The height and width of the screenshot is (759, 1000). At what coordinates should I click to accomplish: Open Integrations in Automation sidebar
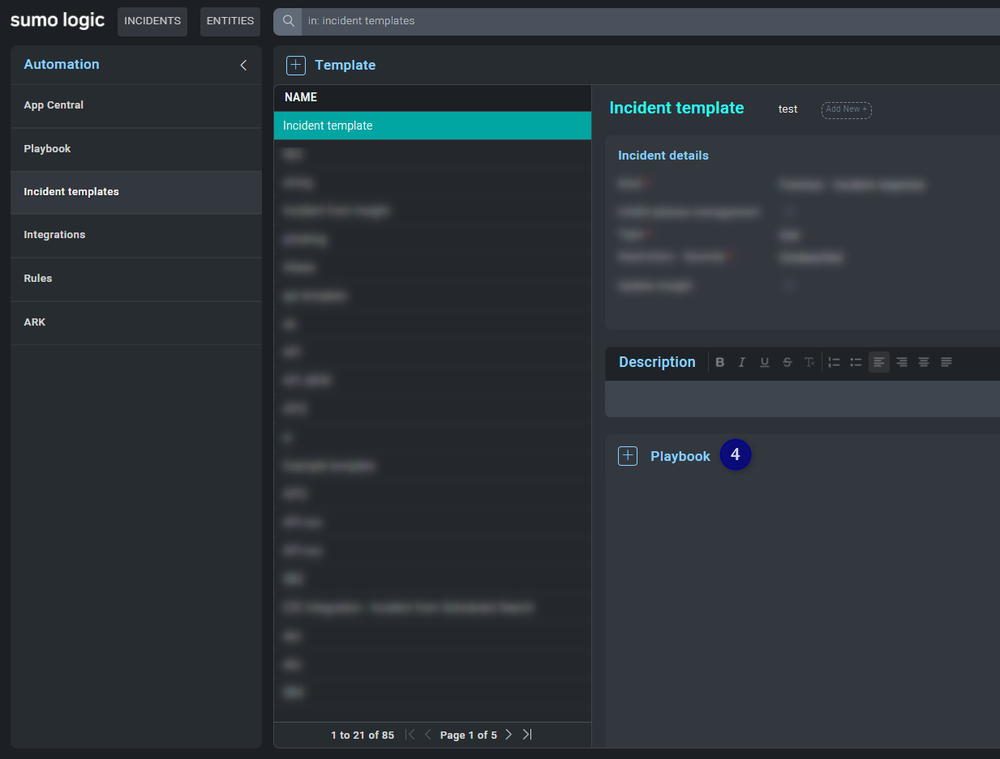click(54, 235)
